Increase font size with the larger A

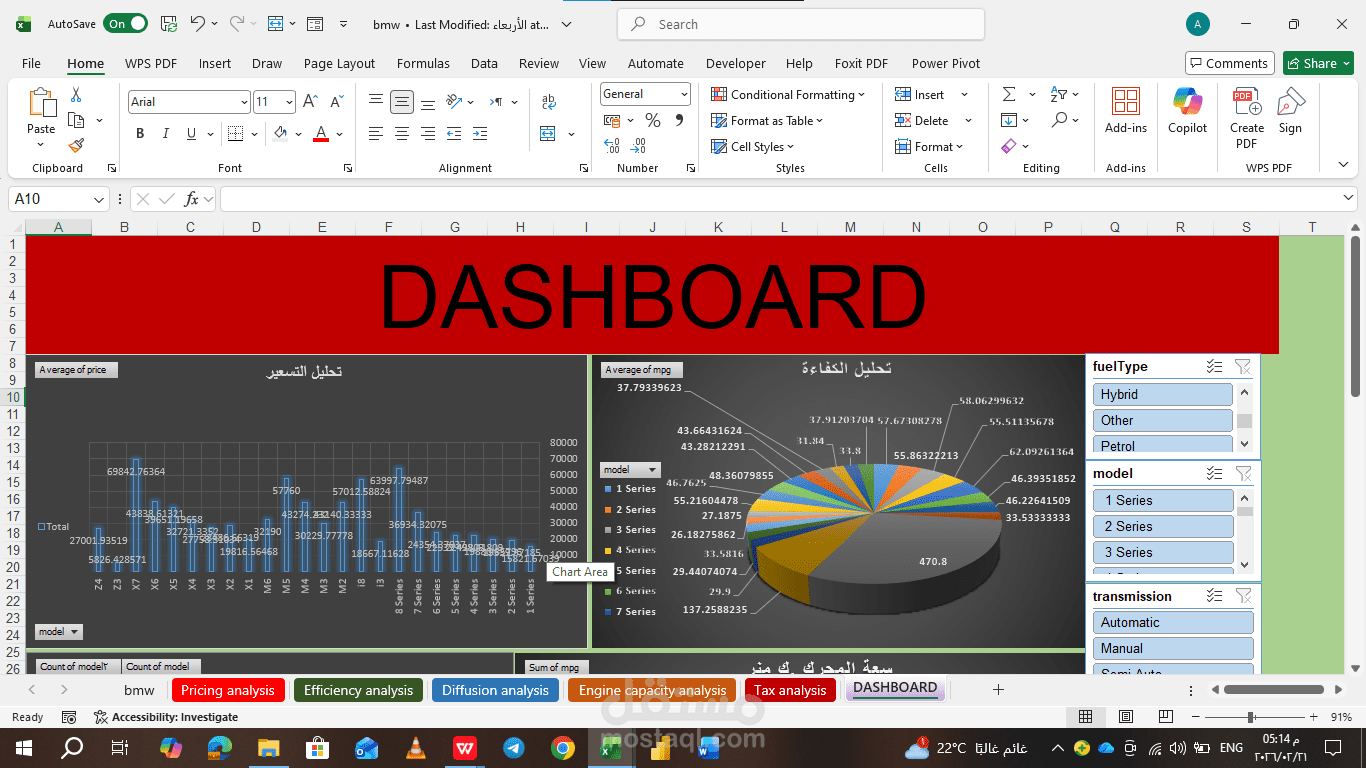pos(310,101)
